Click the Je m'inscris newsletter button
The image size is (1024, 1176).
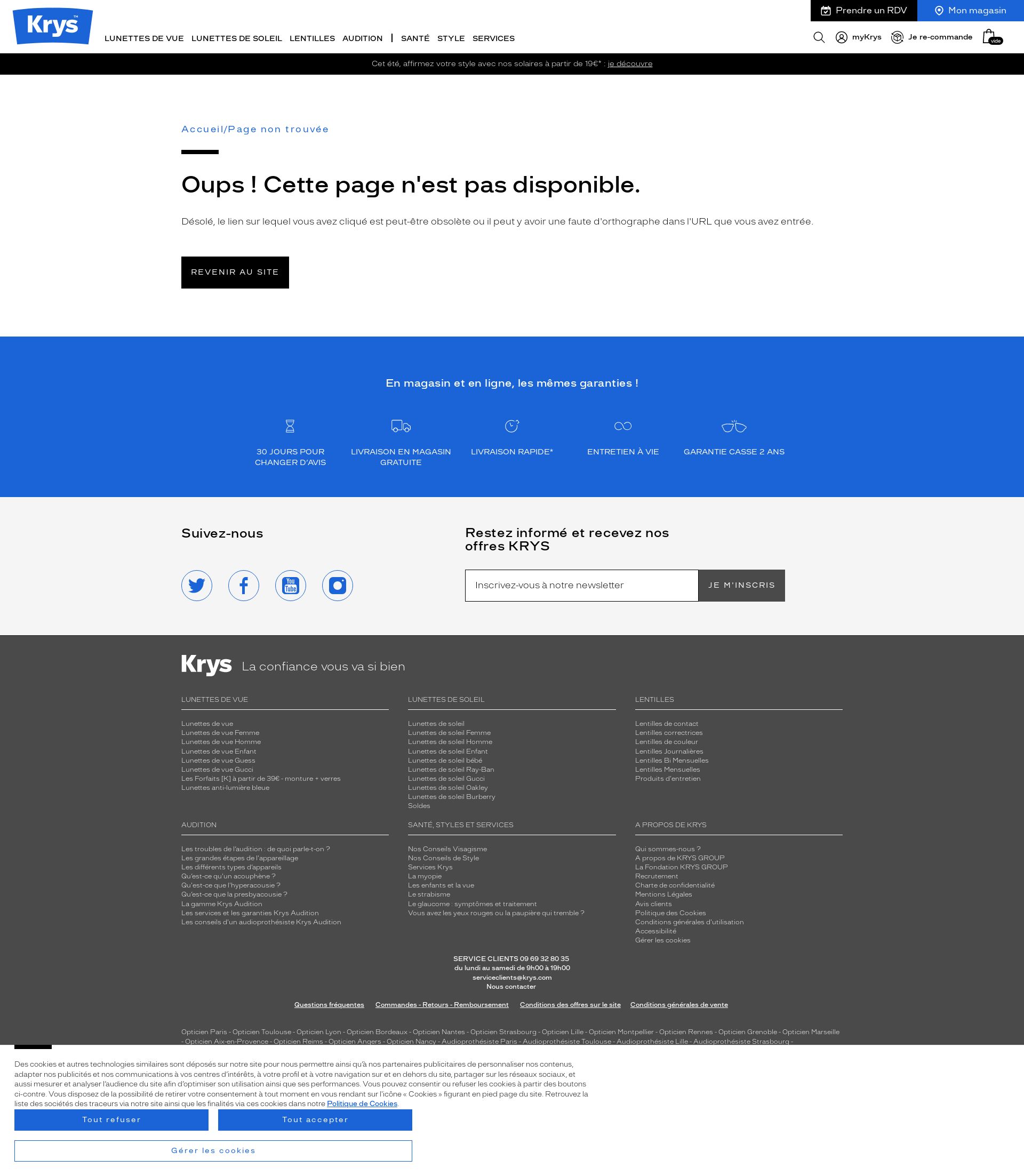[x=742, y=585]
